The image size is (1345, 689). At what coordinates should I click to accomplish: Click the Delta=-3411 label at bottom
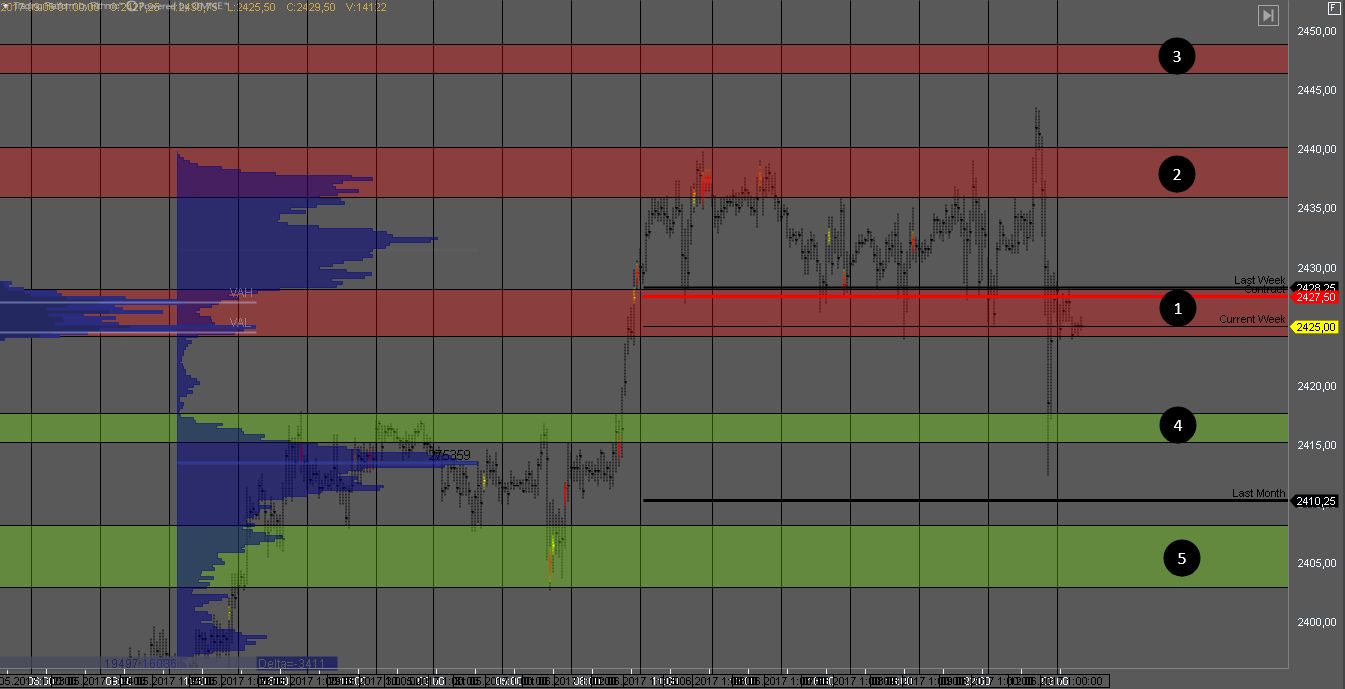[296, 663]
